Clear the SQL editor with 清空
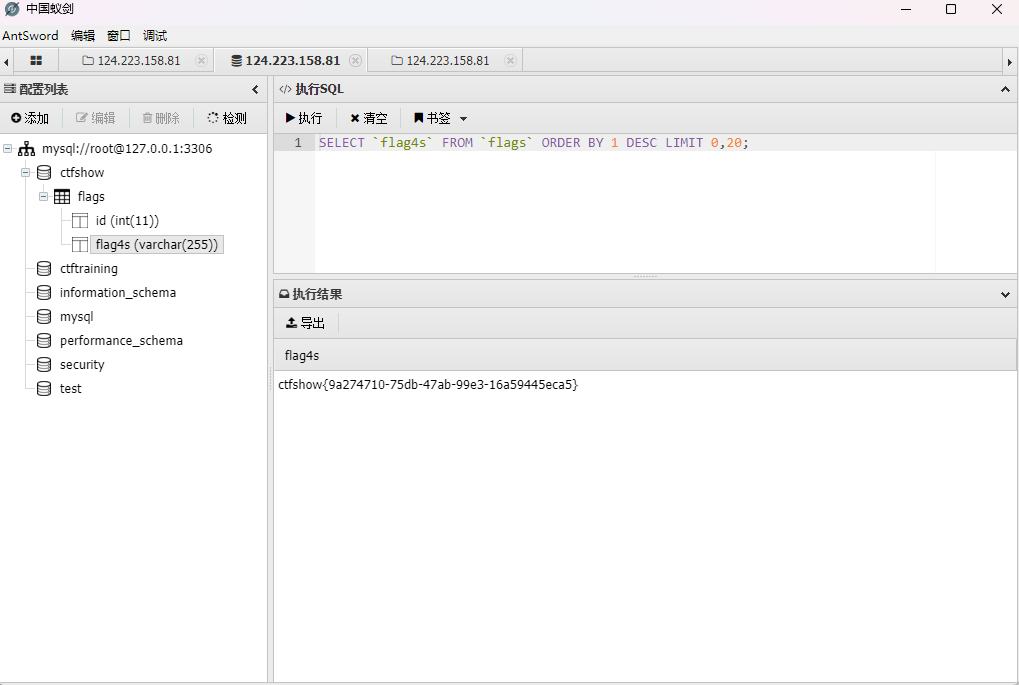Viewport: 1019px width, 685px height. tap(368, 118)
